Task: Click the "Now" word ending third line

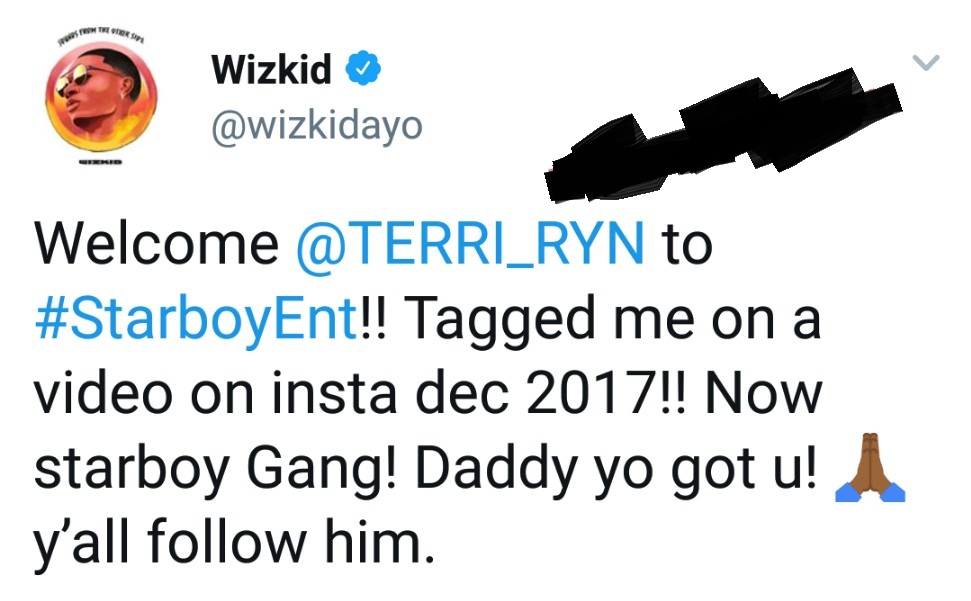Action: tap(761, 395)
